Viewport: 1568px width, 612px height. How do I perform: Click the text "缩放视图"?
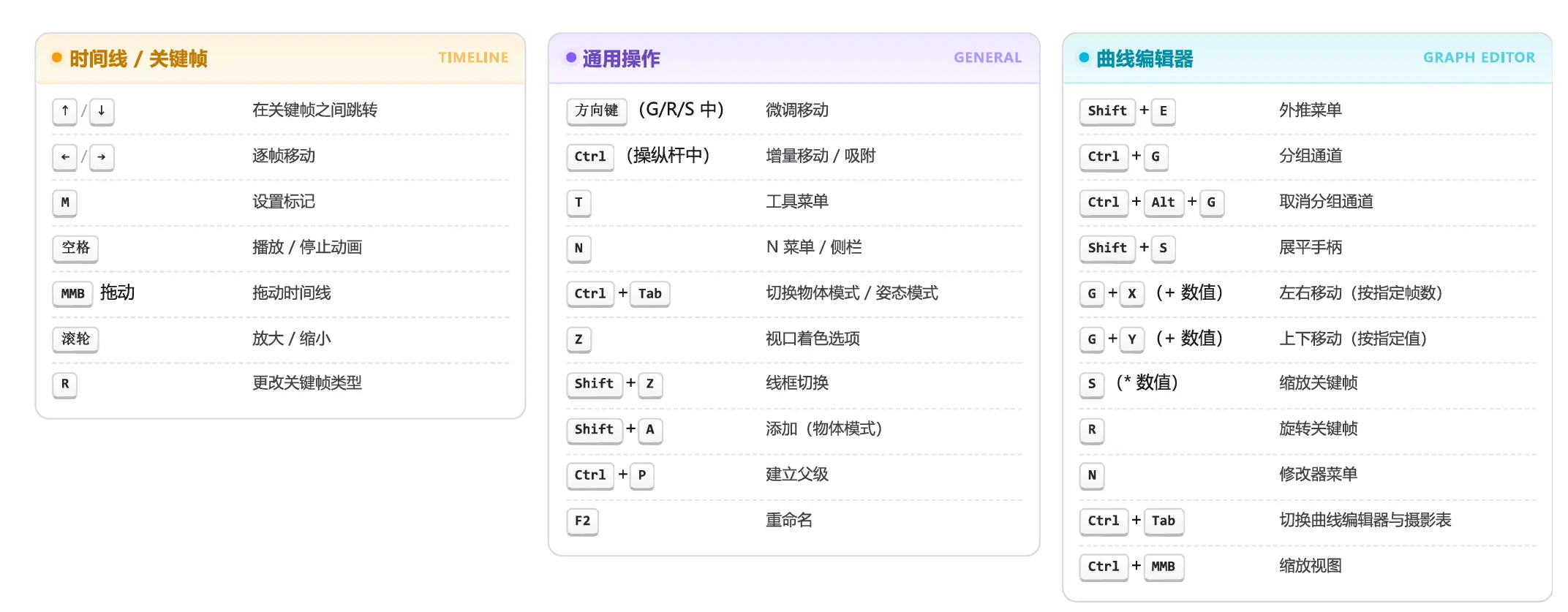pyautogui.click(x=1311, y=565)
